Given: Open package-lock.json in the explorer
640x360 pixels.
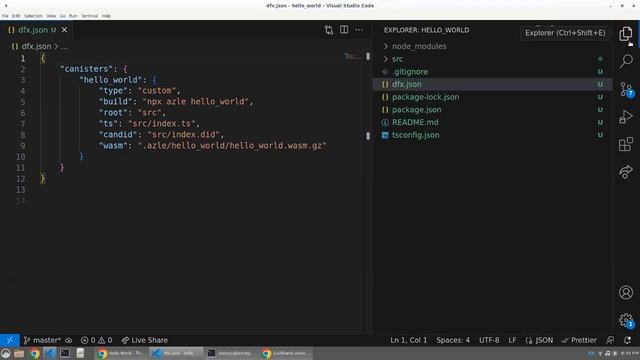Looking at the screenshot, I should [x=492, y=97].
